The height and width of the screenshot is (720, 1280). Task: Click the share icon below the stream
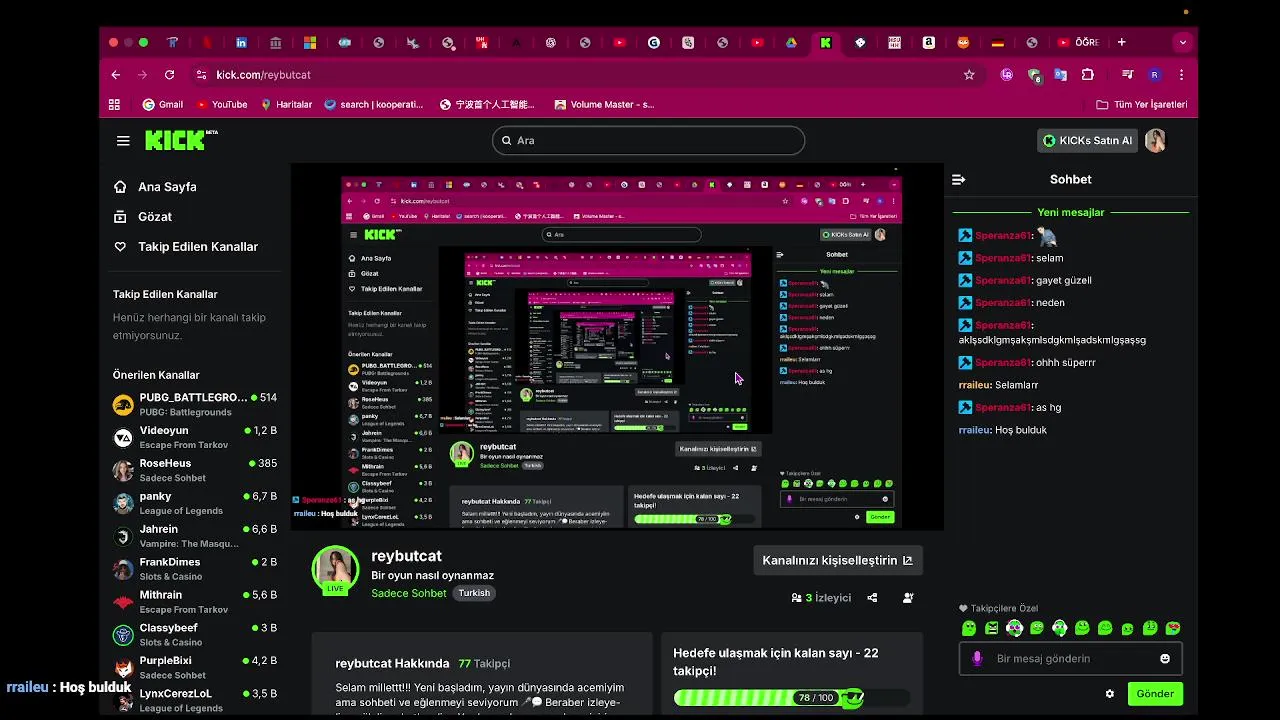click(872, 598)
